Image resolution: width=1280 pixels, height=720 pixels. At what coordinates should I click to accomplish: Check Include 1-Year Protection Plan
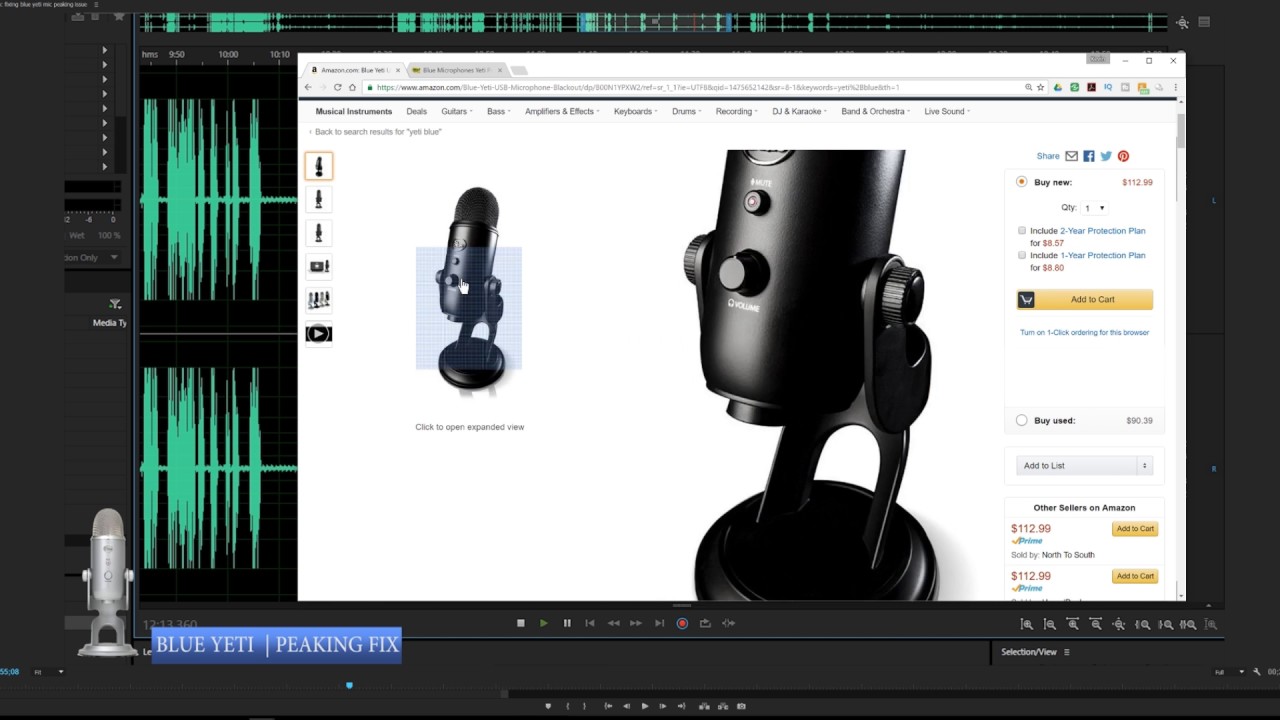pyautogui.click(x=1021, y=255)
